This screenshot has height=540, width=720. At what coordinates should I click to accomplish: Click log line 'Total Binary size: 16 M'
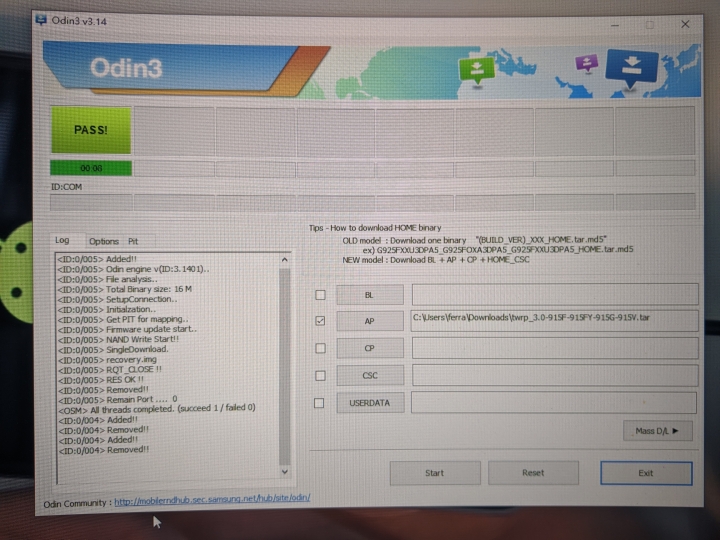[124, 289]
